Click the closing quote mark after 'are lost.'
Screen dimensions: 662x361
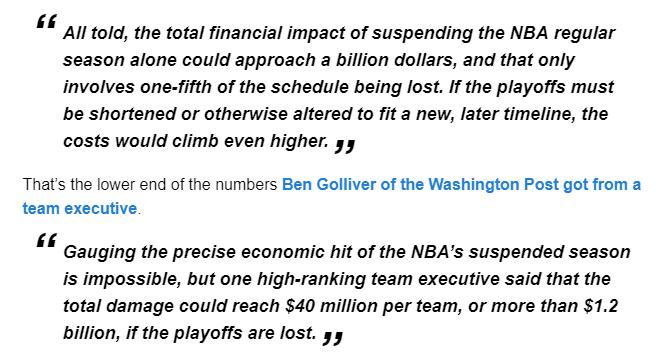point(333,338)
